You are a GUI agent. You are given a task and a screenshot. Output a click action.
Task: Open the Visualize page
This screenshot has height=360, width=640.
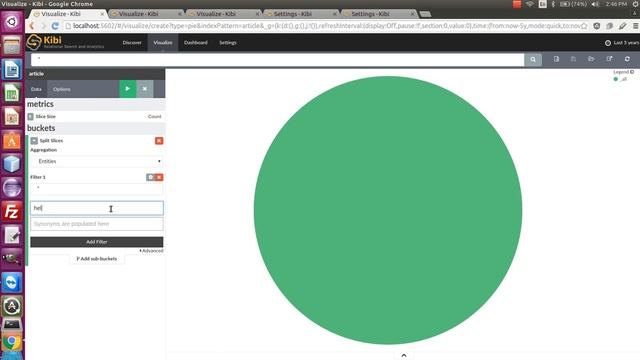163,42
